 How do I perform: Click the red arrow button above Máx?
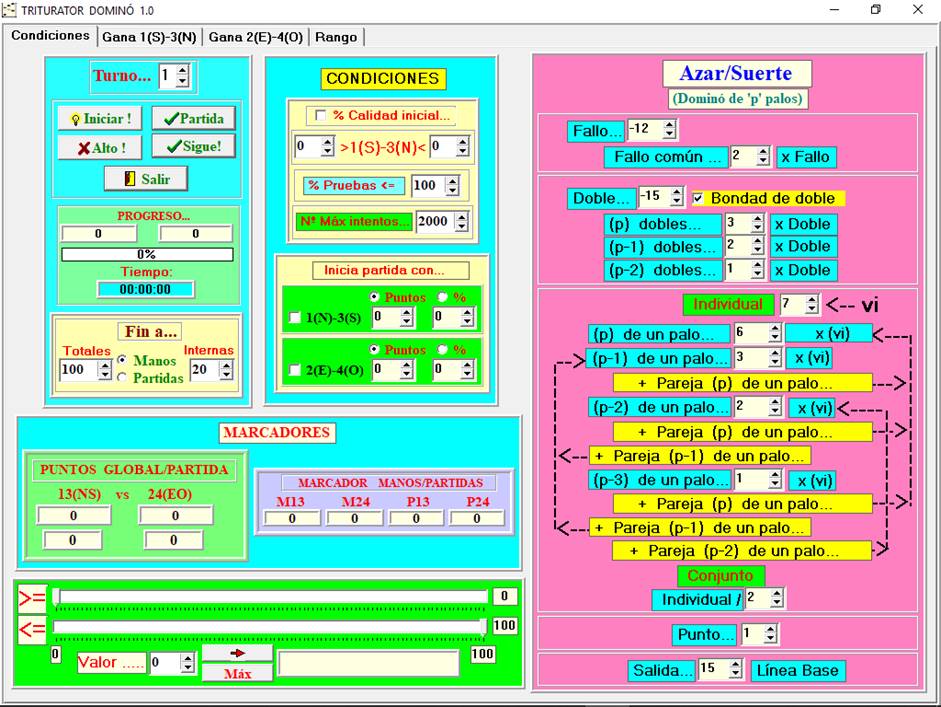point(237,653)
